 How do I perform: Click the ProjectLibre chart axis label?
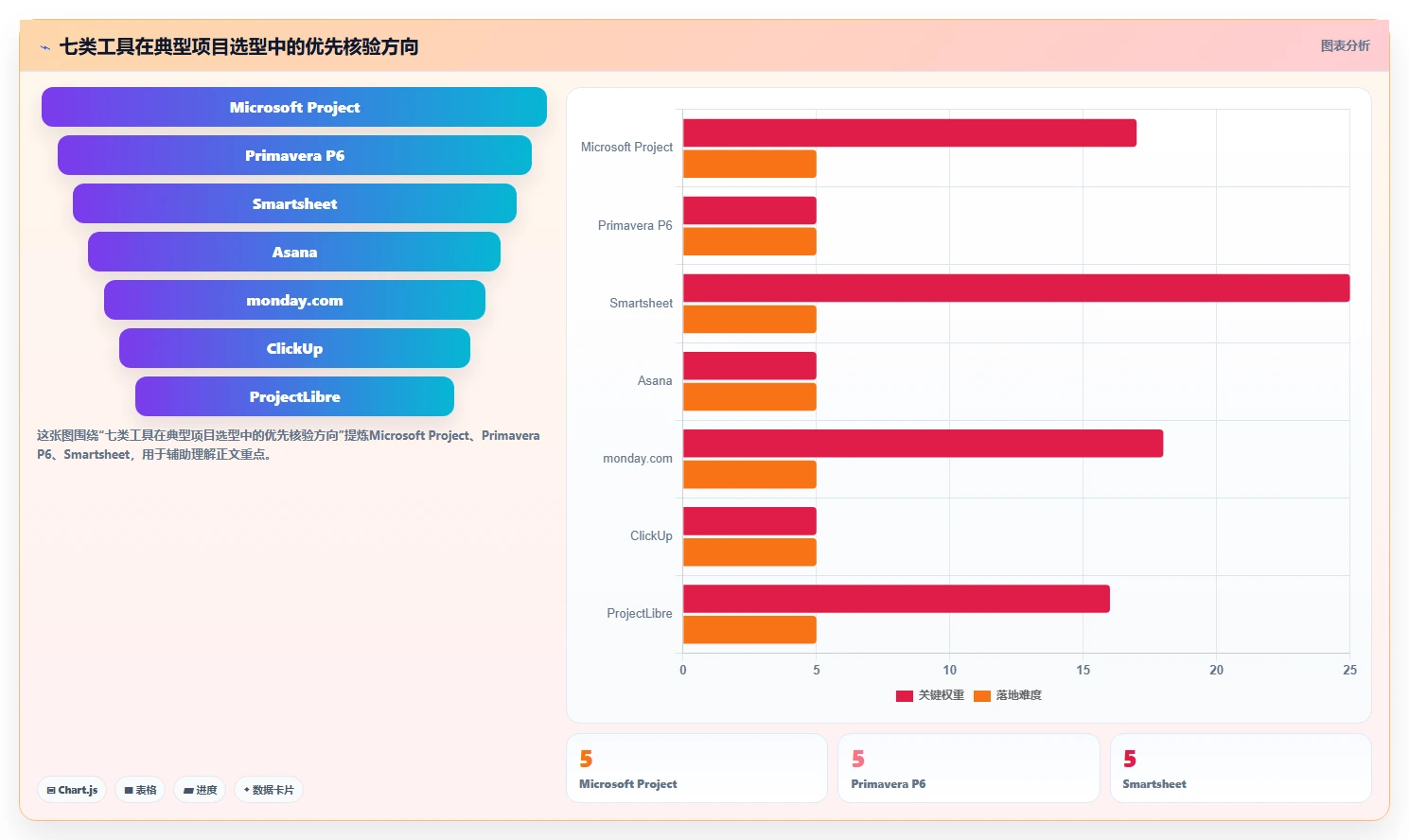coord(640,613)
